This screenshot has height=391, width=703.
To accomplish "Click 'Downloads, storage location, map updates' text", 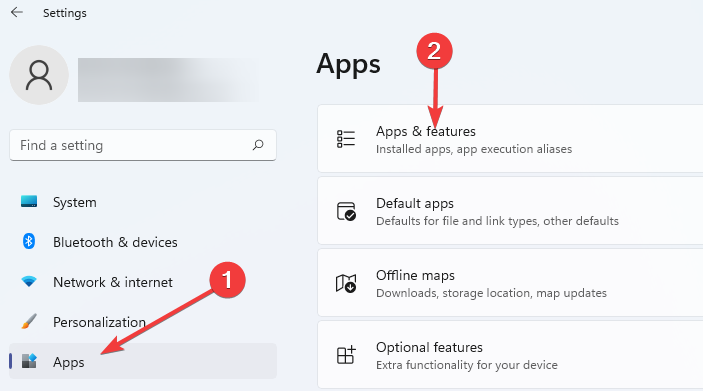I will (491, 293).
